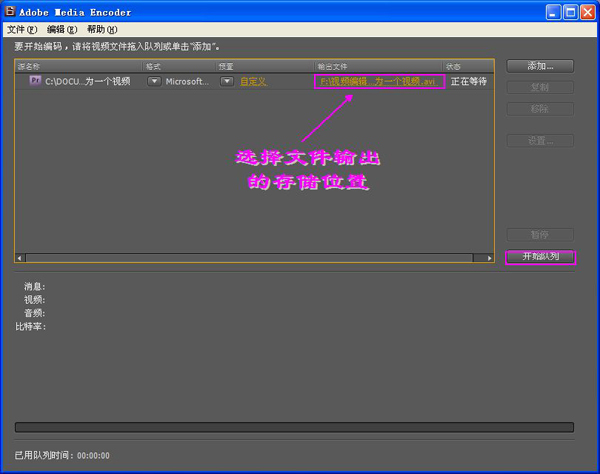Open the preset dropdown next to 自定义
The height and width of the screenshot is (474, 600).
[x=227, y=81]
